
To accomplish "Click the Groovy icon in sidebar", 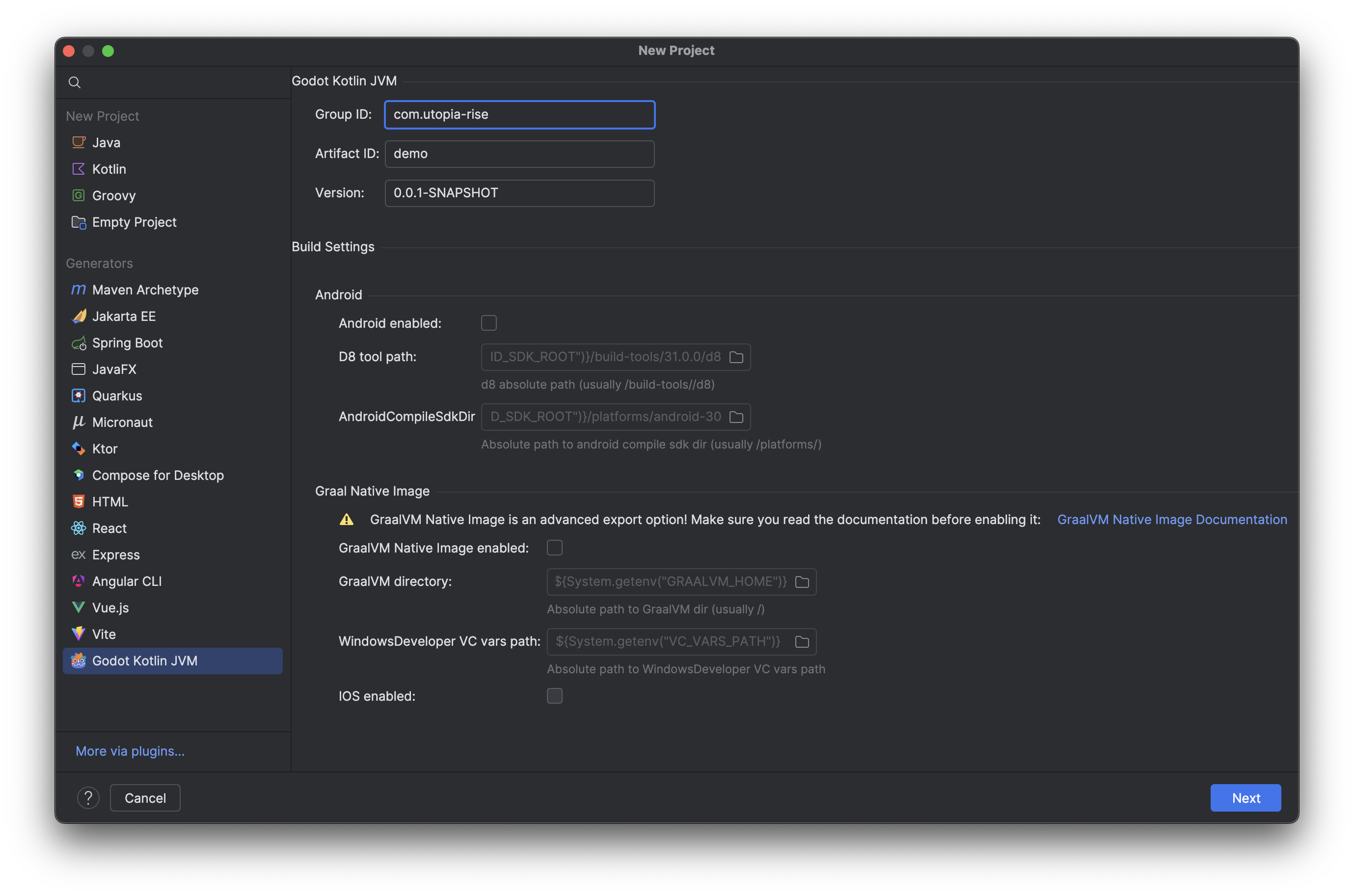I will [x=78, y=195].
